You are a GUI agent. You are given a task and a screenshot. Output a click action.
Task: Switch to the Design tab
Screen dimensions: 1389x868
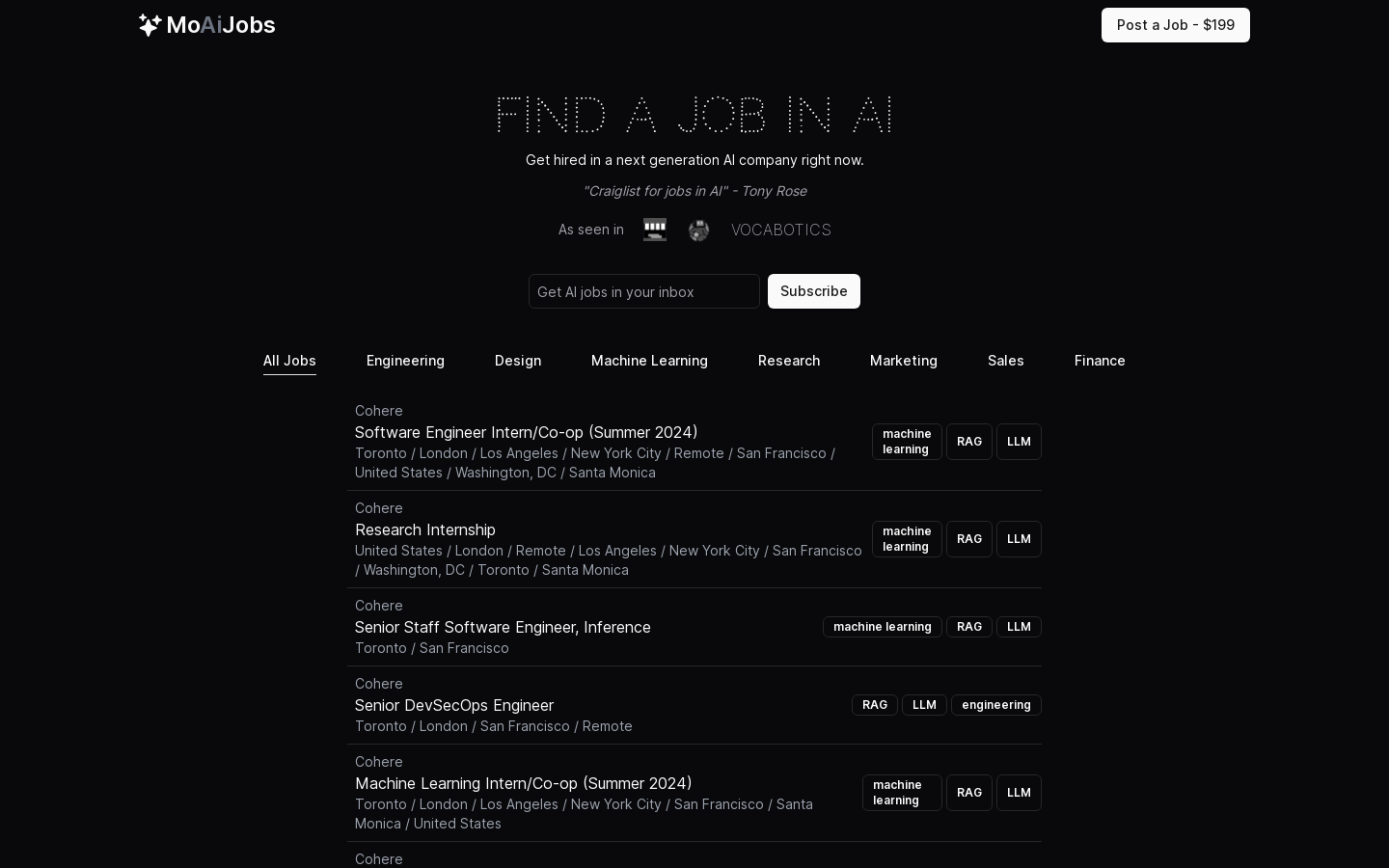(518, 361)
